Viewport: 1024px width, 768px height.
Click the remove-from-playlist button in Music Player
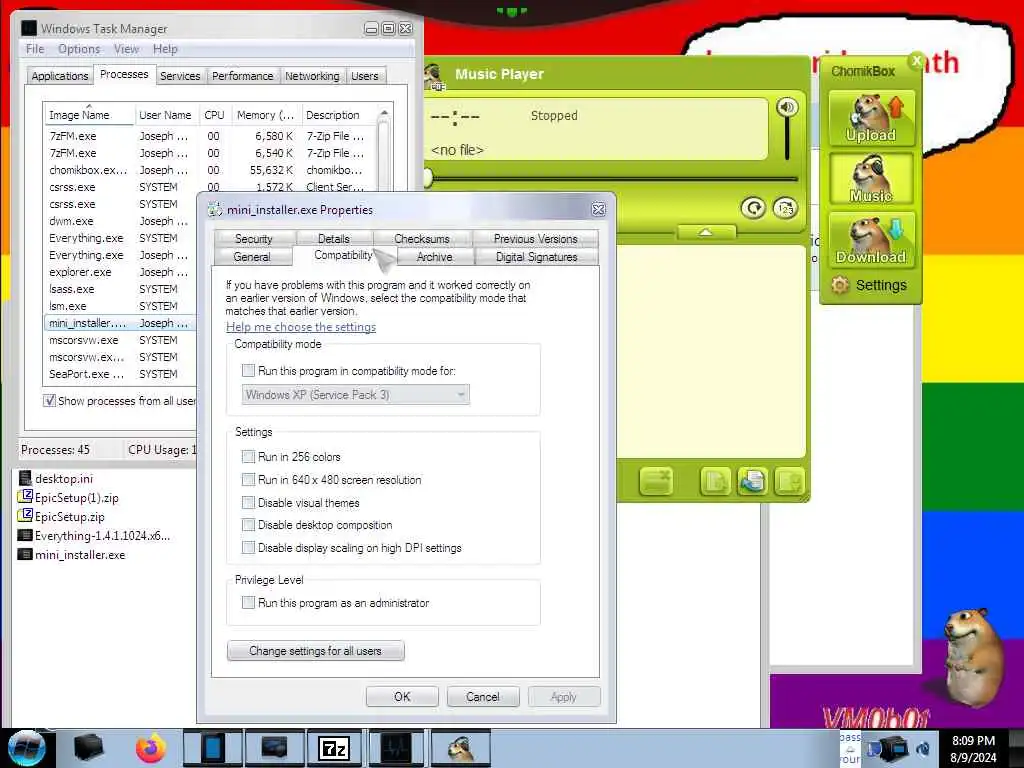click(x=656, y=482)
